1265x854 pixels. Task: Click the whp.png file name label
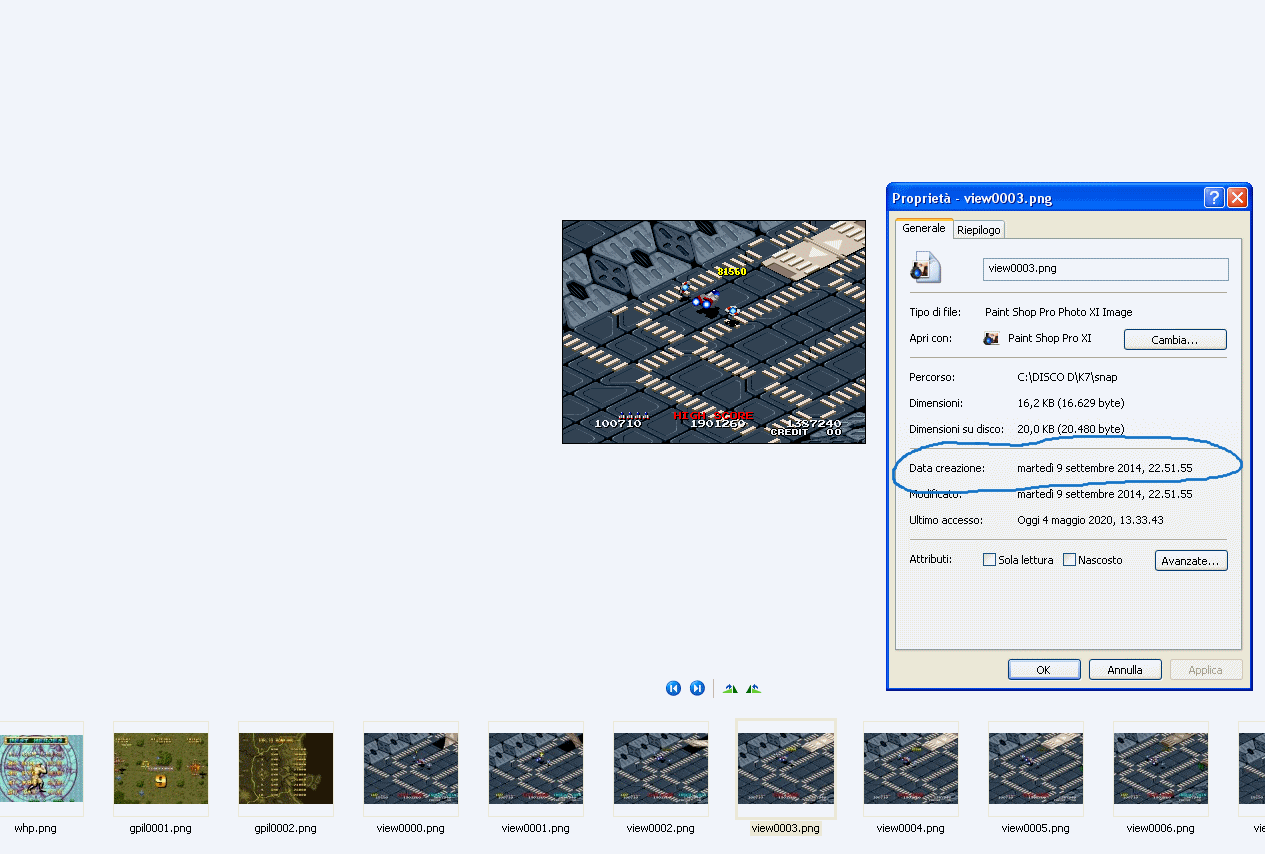(x=35, y=828)
